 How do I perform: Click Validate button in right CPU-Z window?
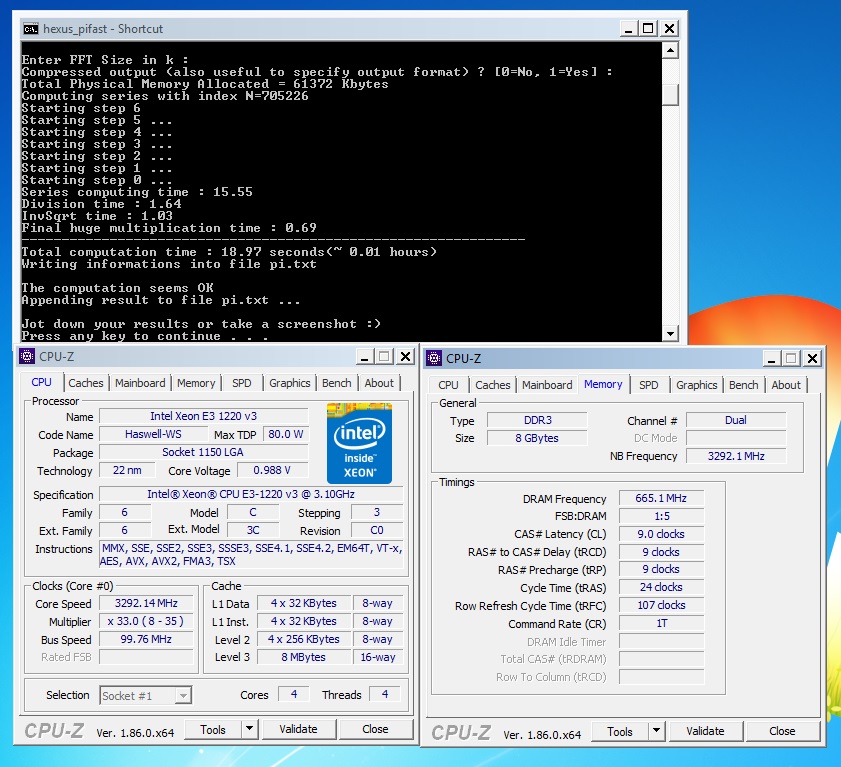coord(705,732)
